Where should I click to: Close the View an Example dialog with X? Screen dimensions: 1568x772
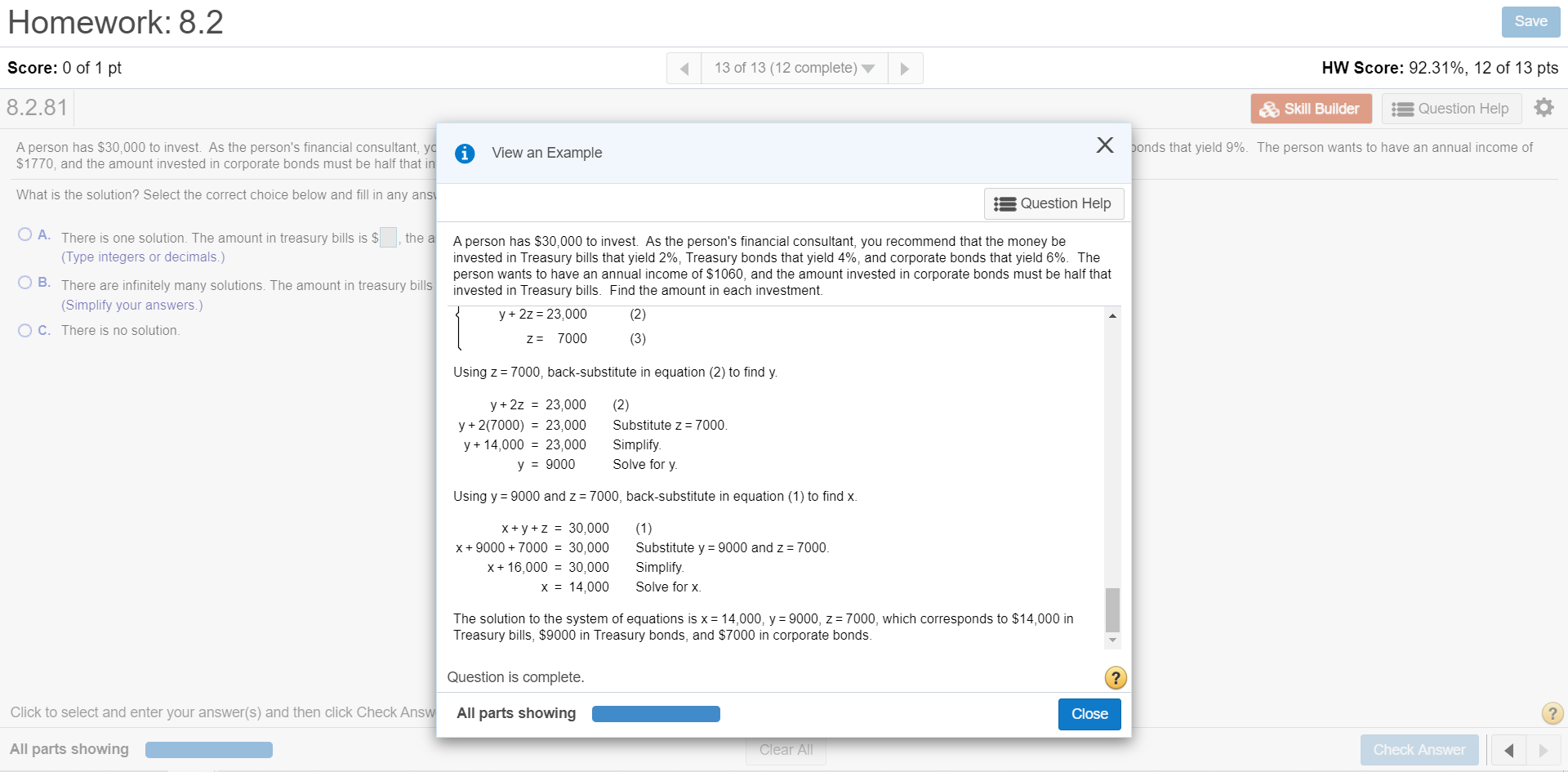pos(1105,145)
